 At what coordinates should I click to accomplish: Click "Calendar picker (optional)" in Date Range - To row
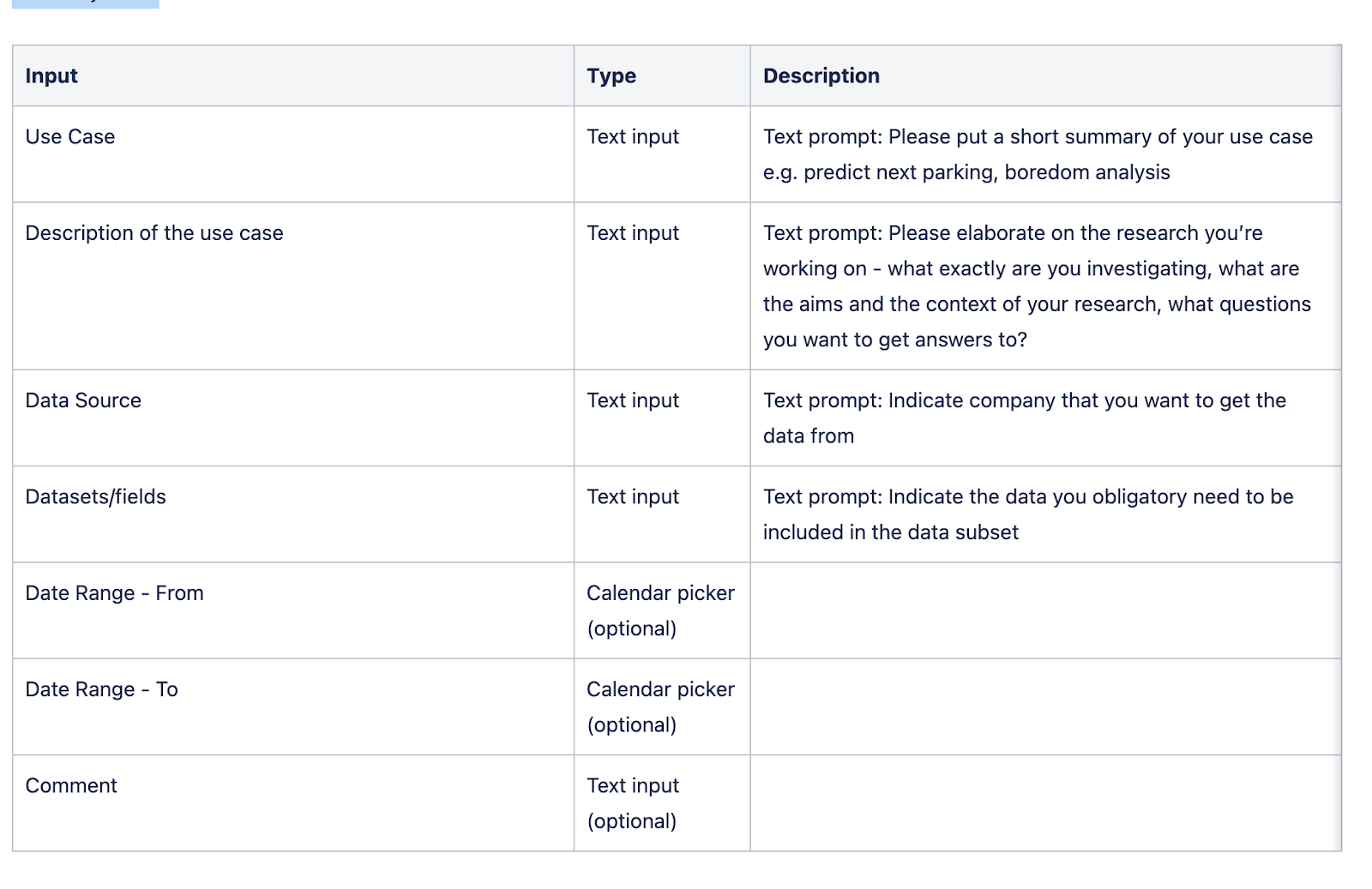pyautogui.click(x=660, y=706)
